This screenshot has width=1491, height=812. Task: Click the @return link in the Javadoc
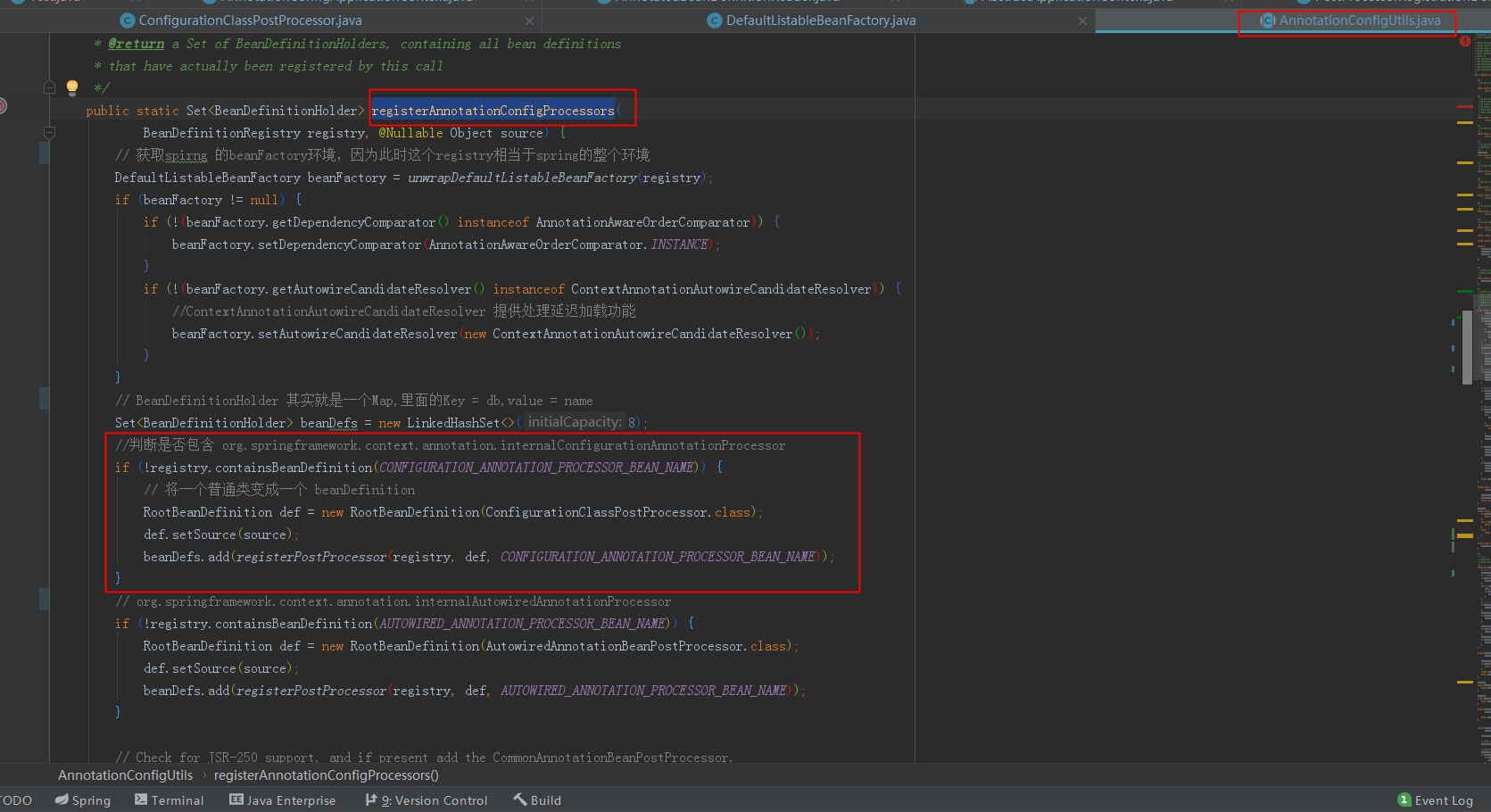pyautogui.click(x=135, y=43)
